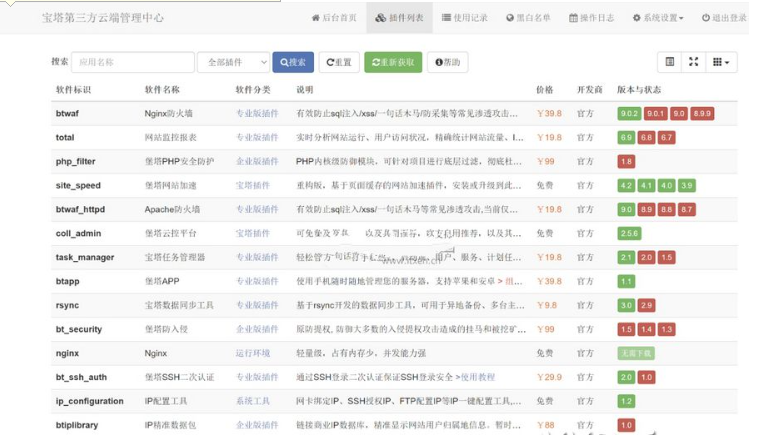Go to 后台首页 in the navbar
The image size is (774, 435).
pos(334,18)
